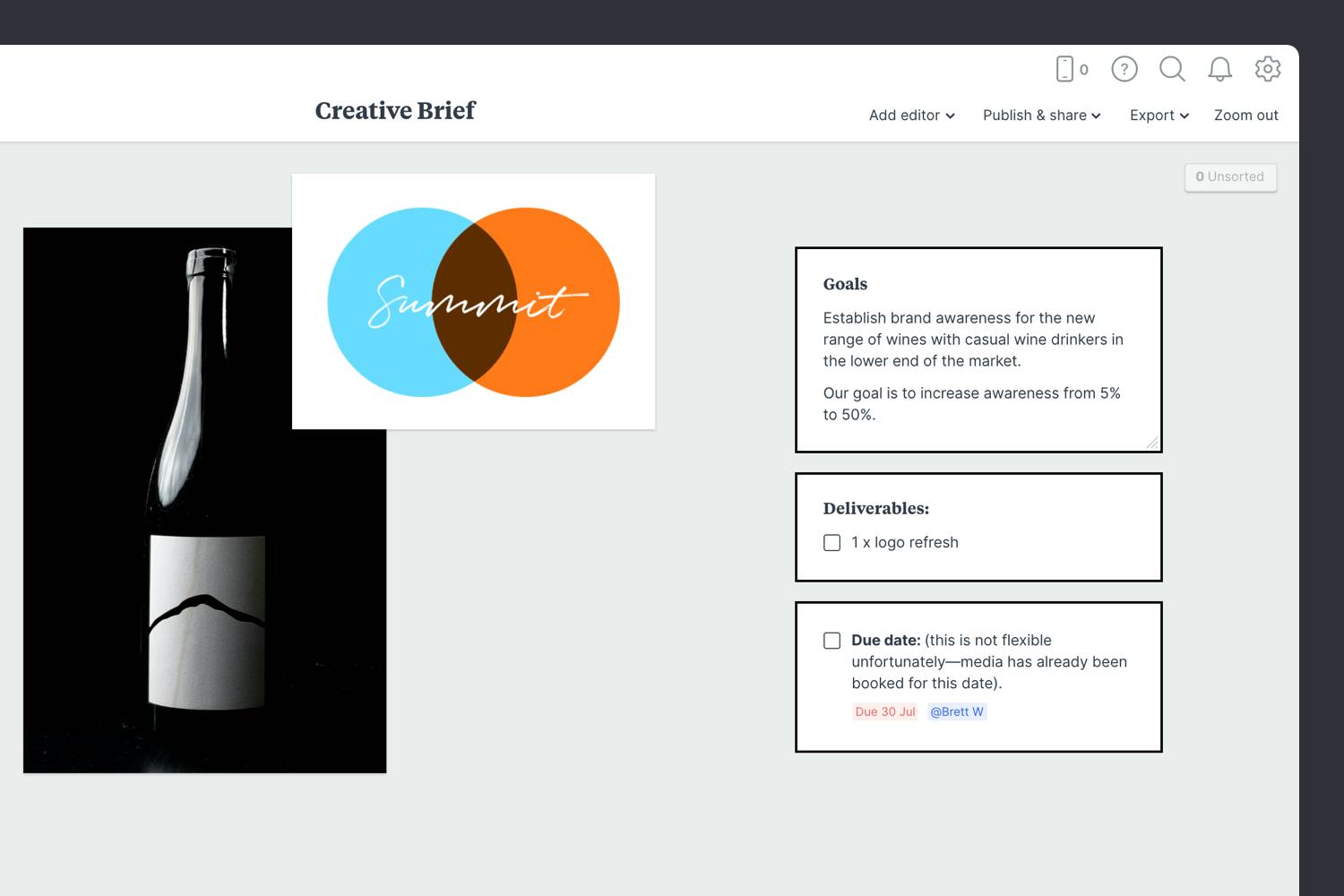Screen dimensions: 1344x896
Task: Open the Publish & share dropdown
Action: coord(1041,115)
